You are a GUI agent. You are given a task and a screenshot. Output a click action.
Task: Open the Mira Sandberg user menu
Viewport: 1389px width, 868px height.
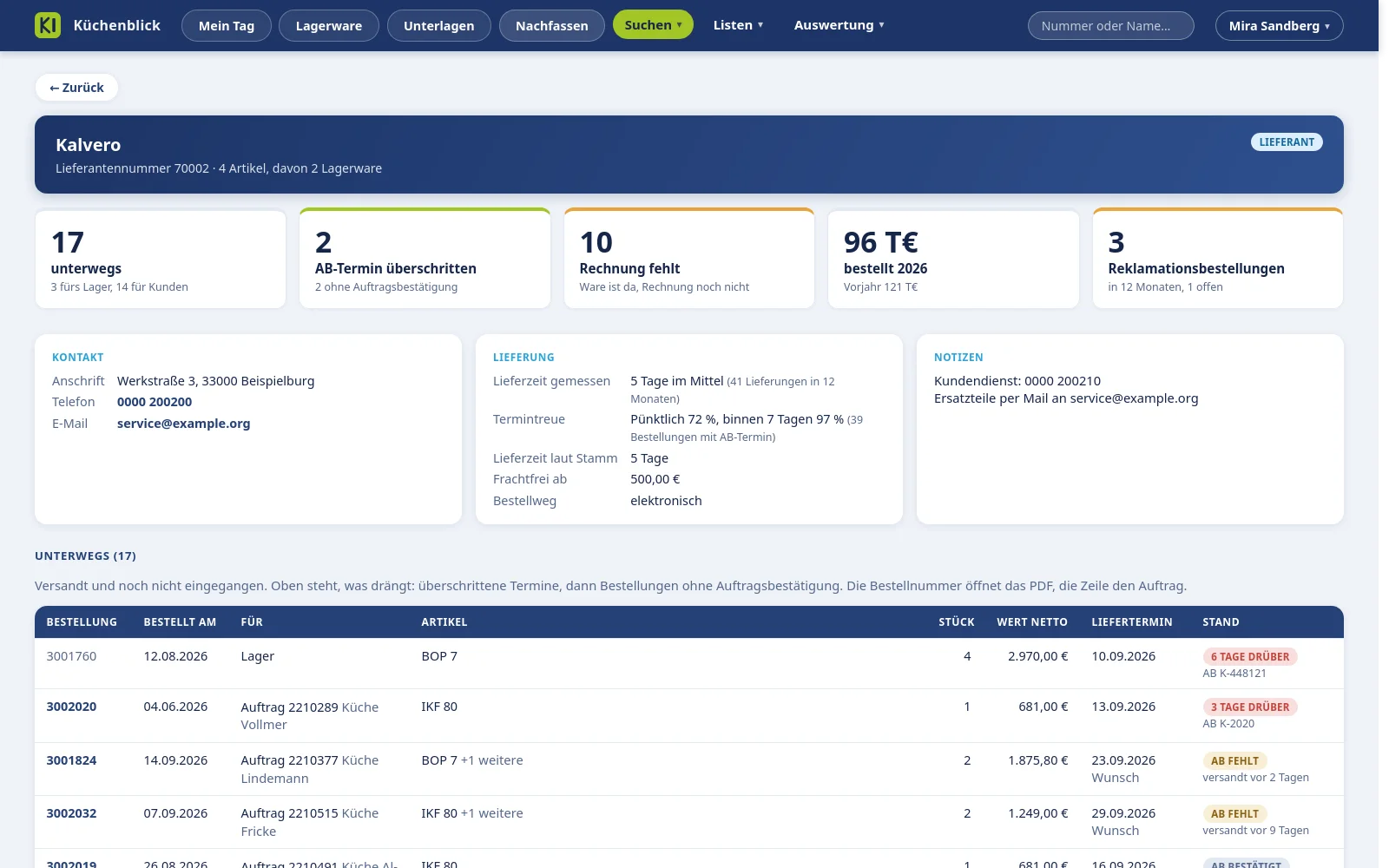tap(1279, 26)
